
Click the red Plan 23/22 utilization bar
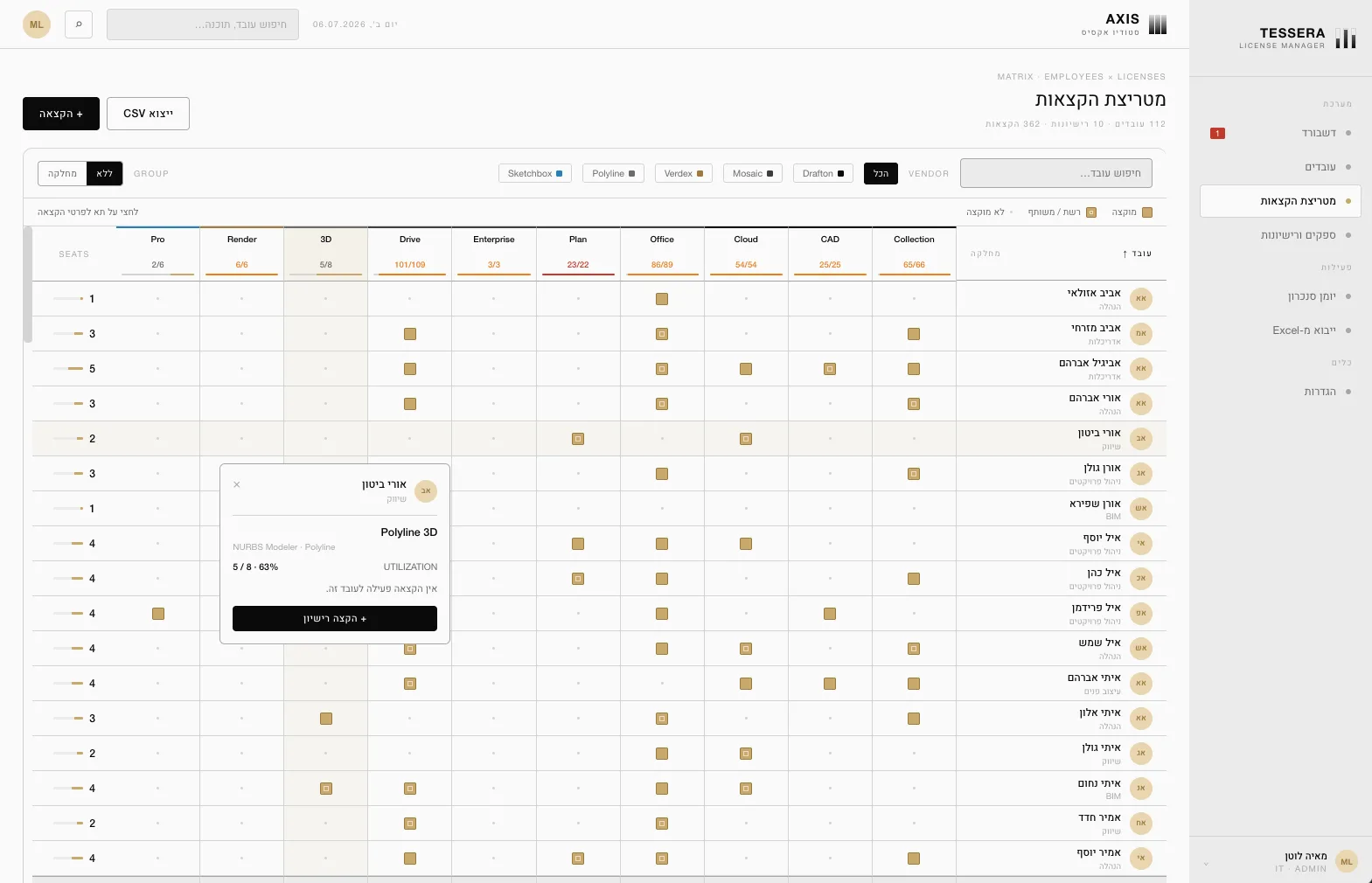(x=578, y=275)
